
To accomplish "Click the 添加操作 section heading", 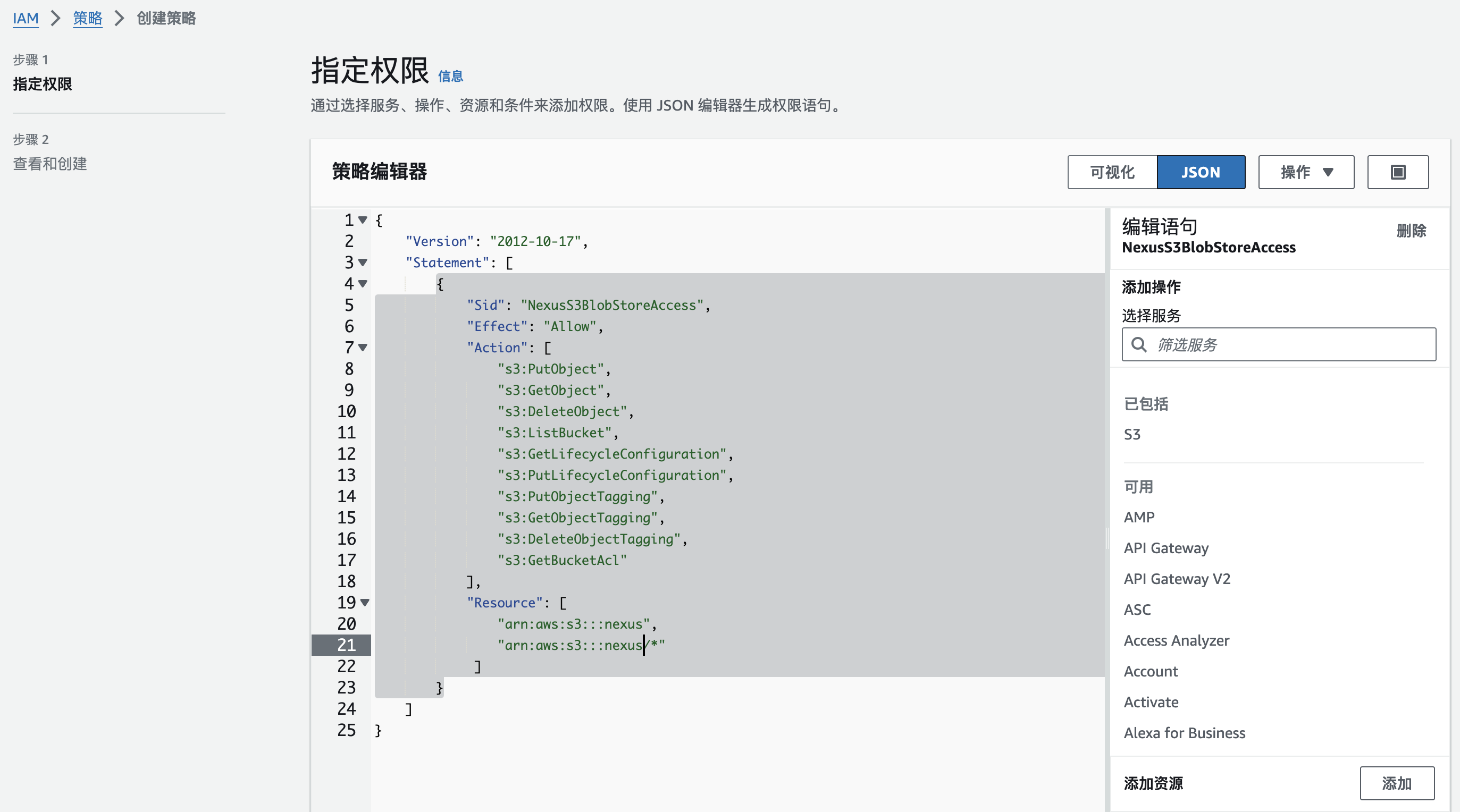I will pyautogui.click(x=1151, y=287).
